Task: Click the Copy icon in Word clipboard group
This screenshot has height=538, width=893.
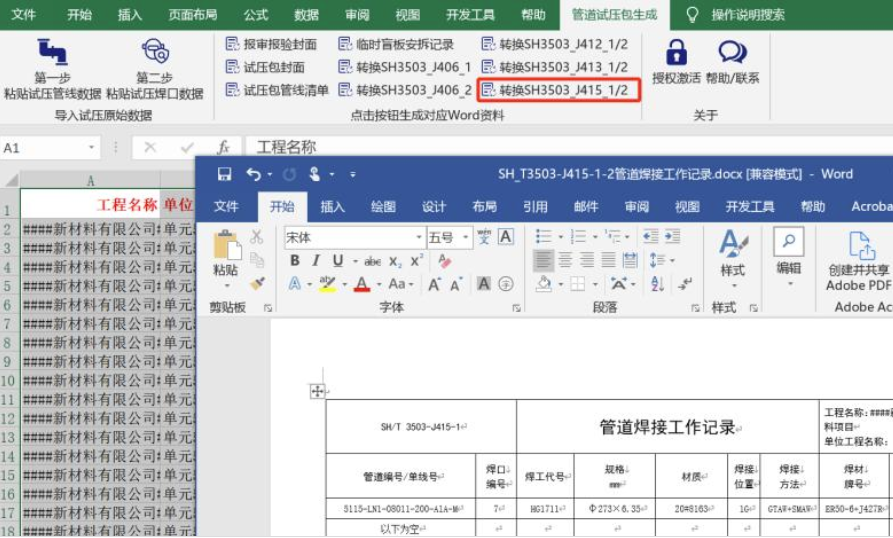Action: (257, 260)
